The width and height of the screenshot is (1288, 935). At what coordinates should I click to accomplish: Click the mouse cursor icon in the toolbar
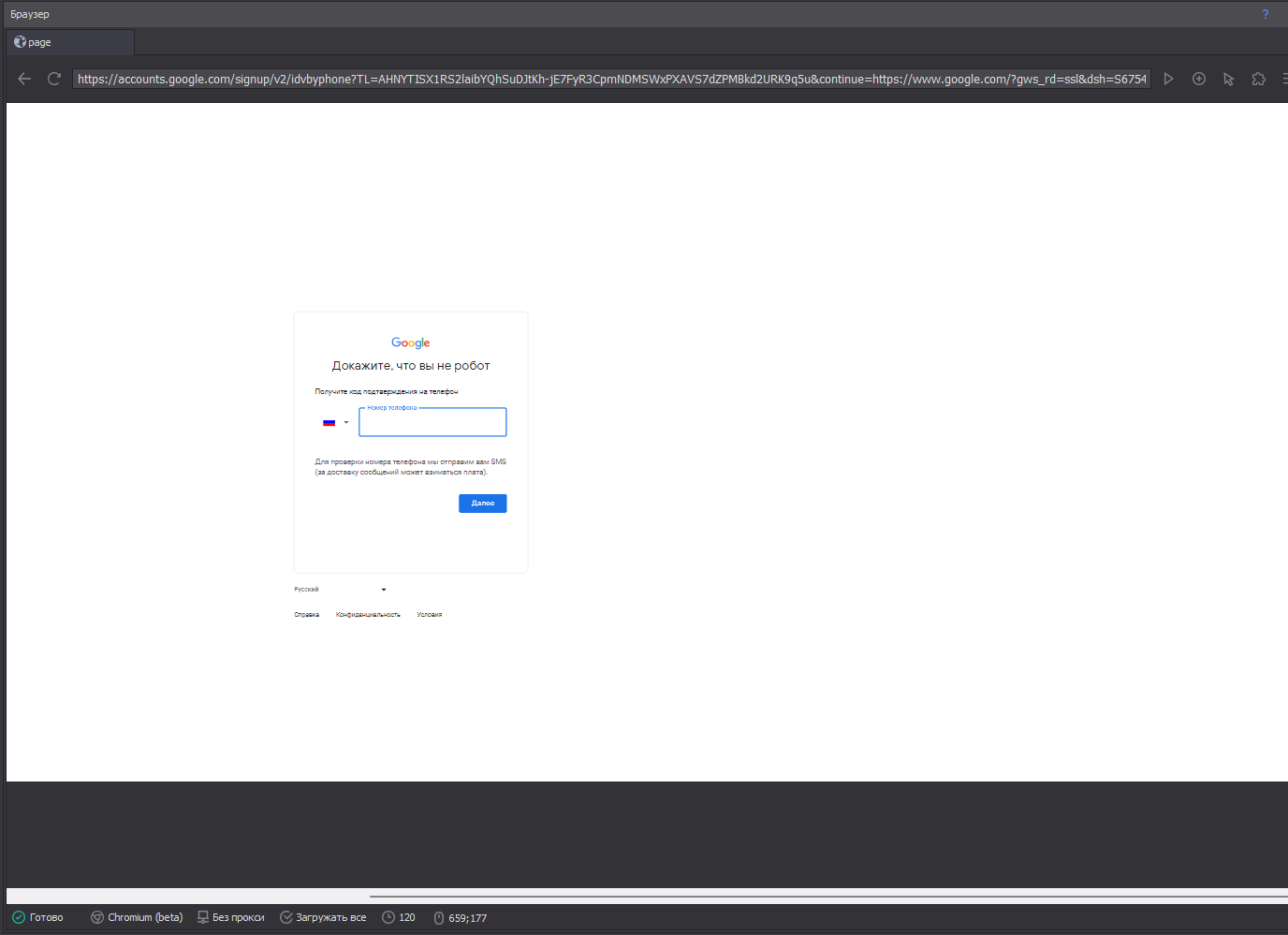pos(1228,79)
